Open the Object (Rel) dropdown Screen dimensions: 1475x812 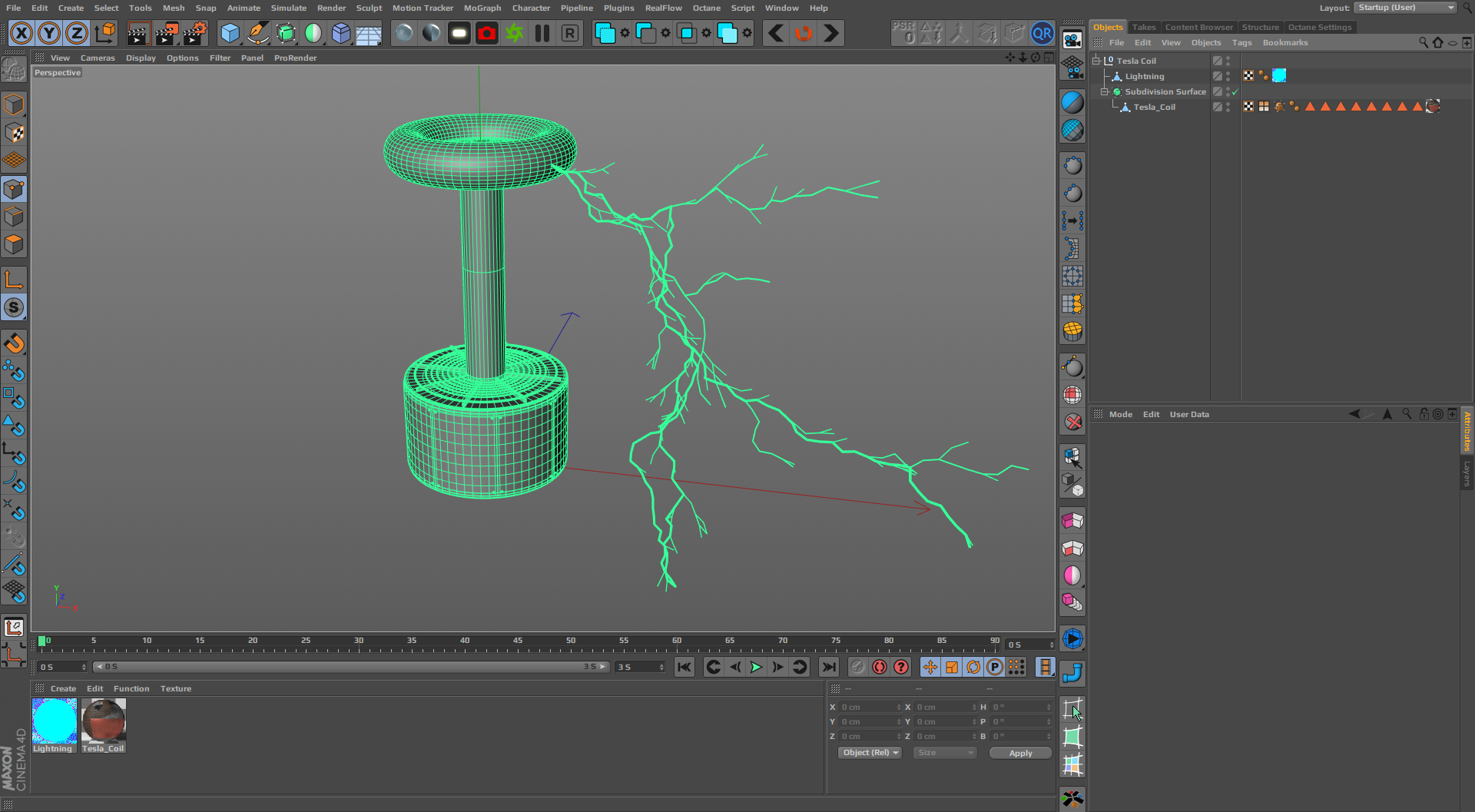[870, 753]
